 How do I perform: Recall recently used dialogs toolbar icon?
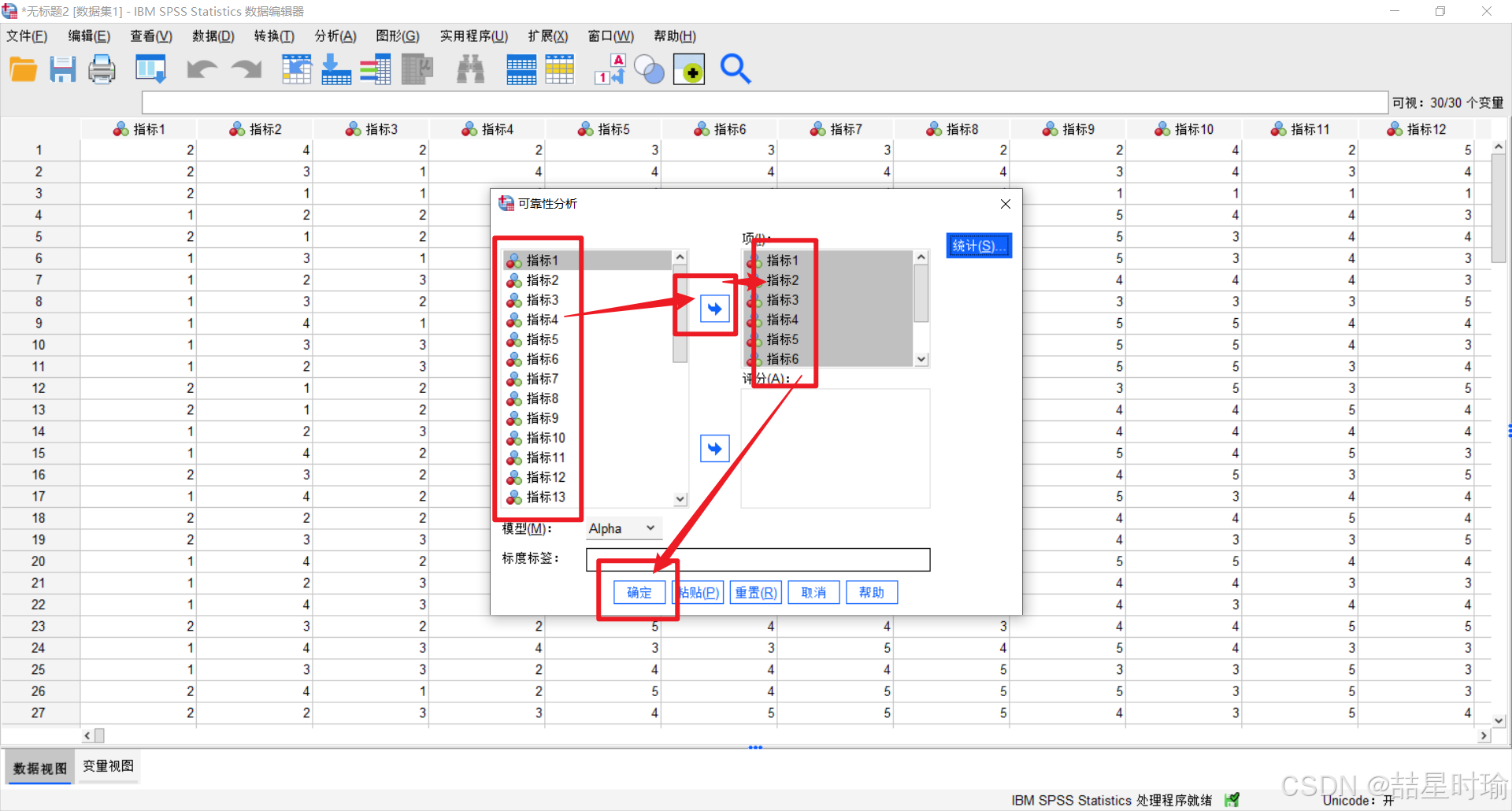pyautogui.click(x=150, y=69)
